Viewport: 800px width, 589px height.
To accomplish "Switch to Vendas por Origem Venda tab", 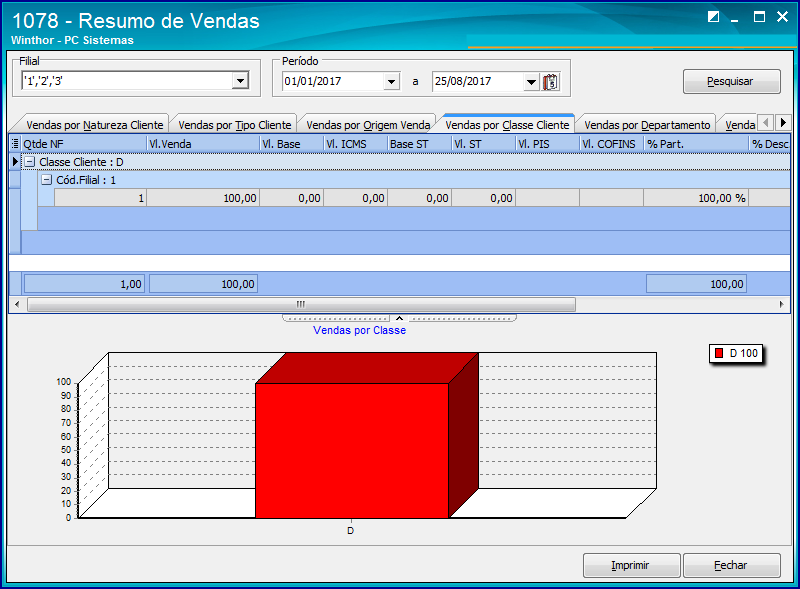I will [x=368, y=125].
